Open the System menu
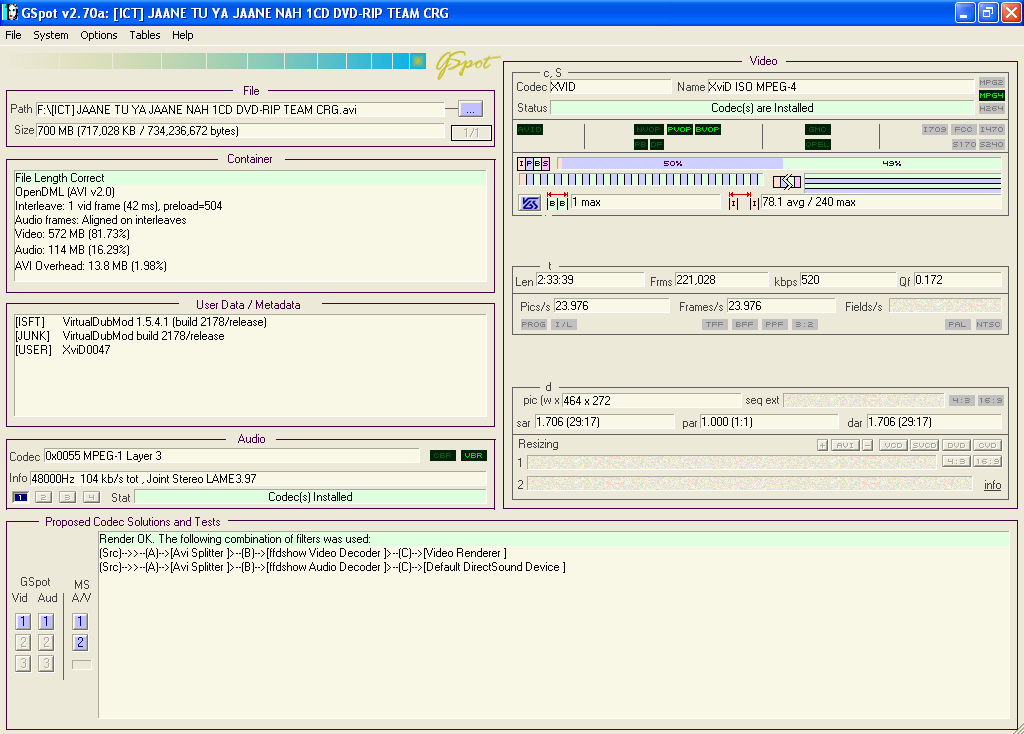The image size is (1024, 734). click(50, 35)
